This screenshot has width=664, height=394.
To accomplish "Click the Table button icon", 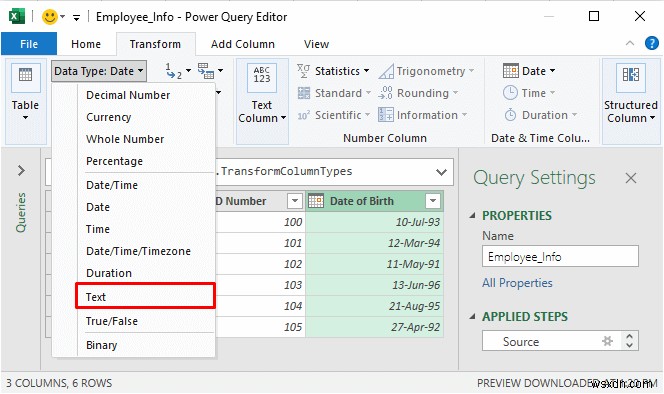I will click(25, 78).
